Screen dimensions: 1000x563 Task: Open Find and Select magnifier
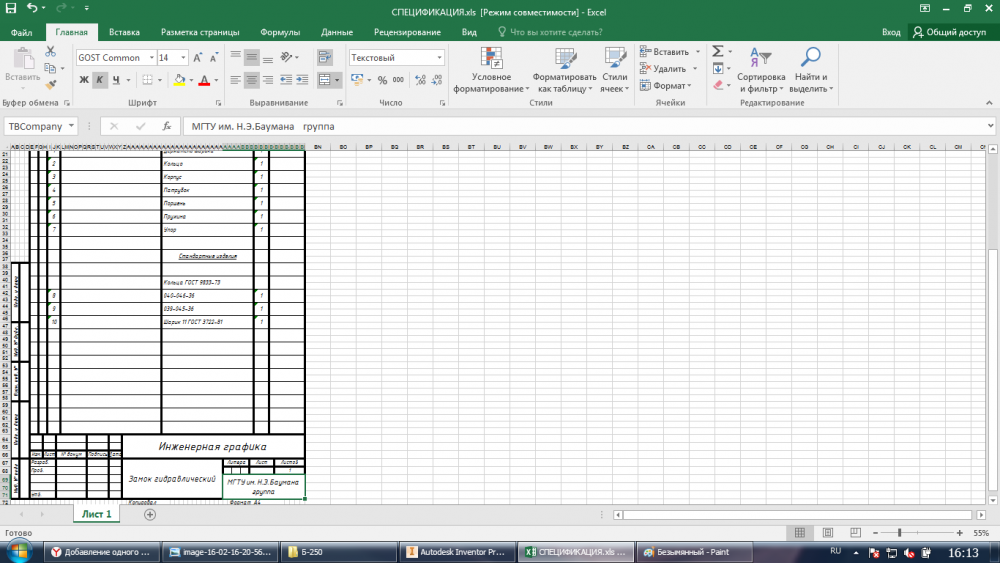point(810,70)
